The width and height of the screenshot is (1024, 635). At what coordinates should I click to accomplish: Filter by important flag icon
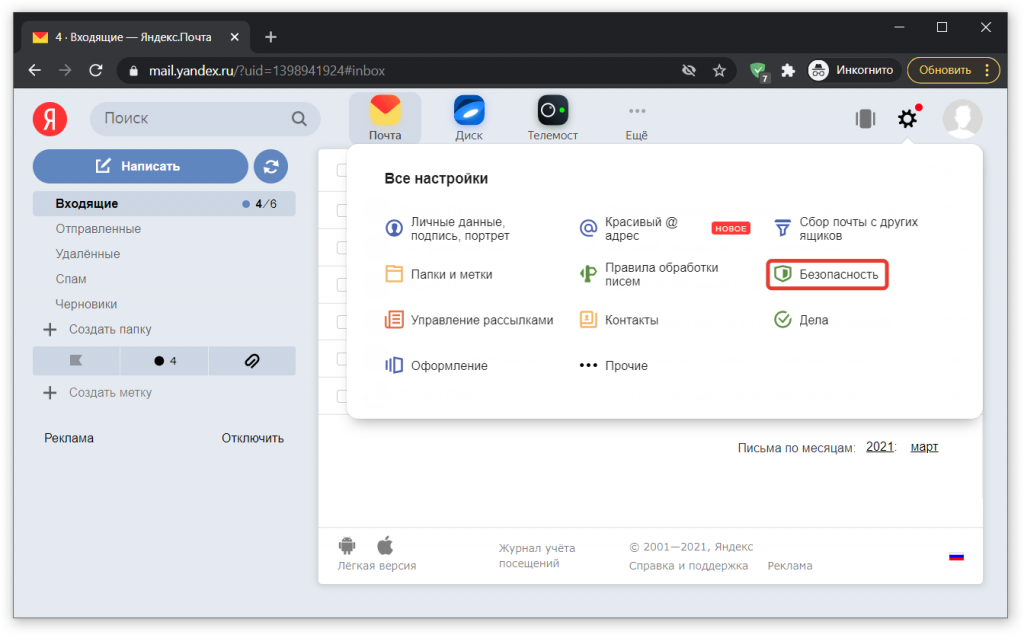coord(76,361)
